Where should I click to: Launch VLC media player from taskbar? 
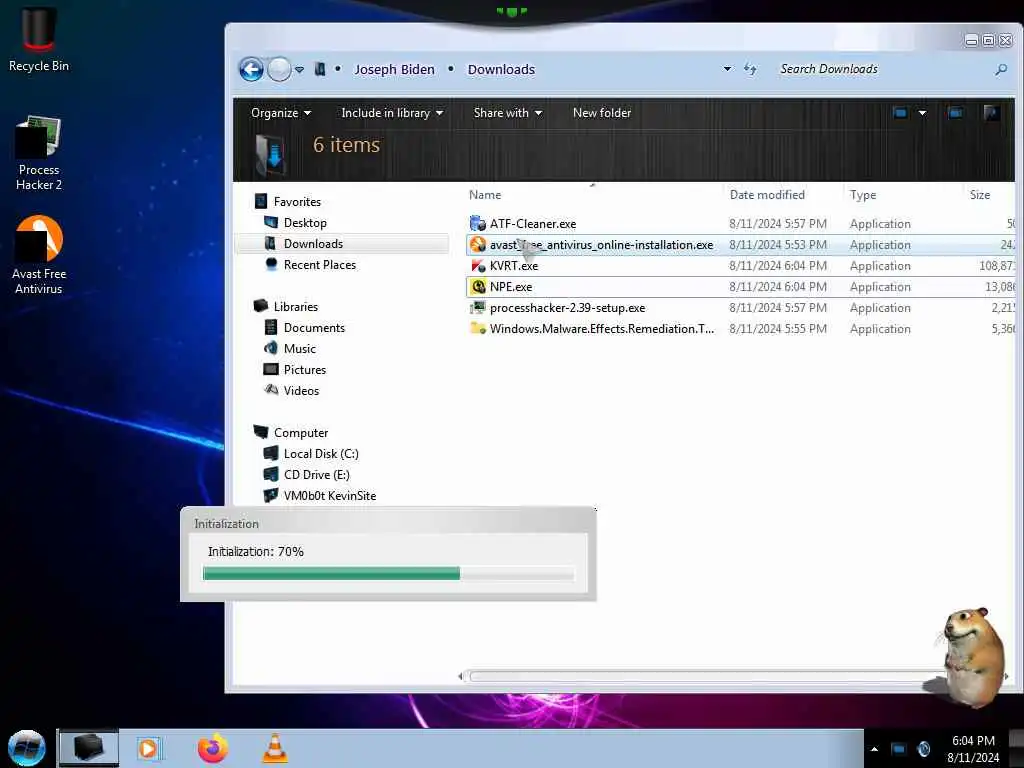pos(275,748)
